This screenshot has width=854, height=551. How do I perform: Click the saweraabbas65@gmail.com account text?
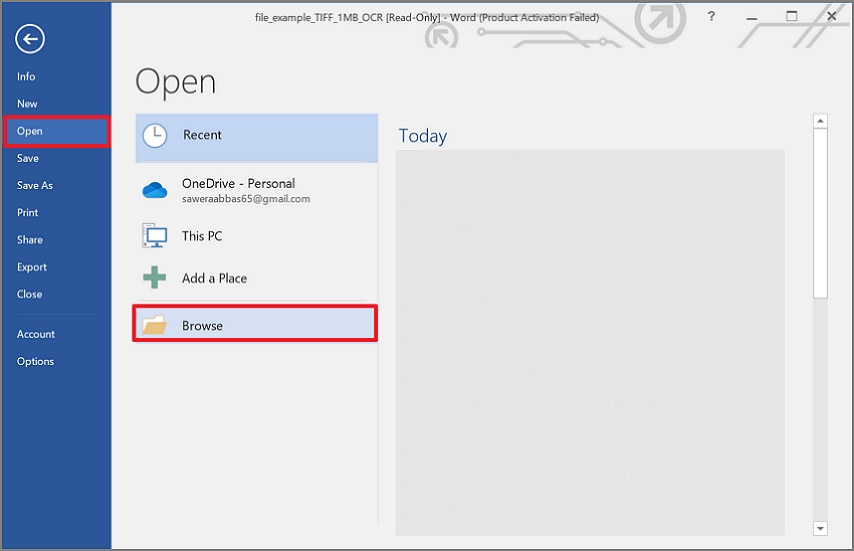tap(246, 199)
